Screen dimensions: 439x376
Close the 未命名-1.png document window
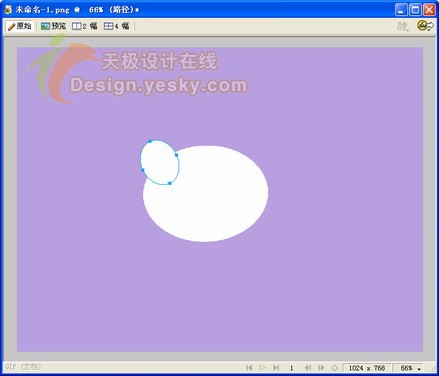coord(429,9)
